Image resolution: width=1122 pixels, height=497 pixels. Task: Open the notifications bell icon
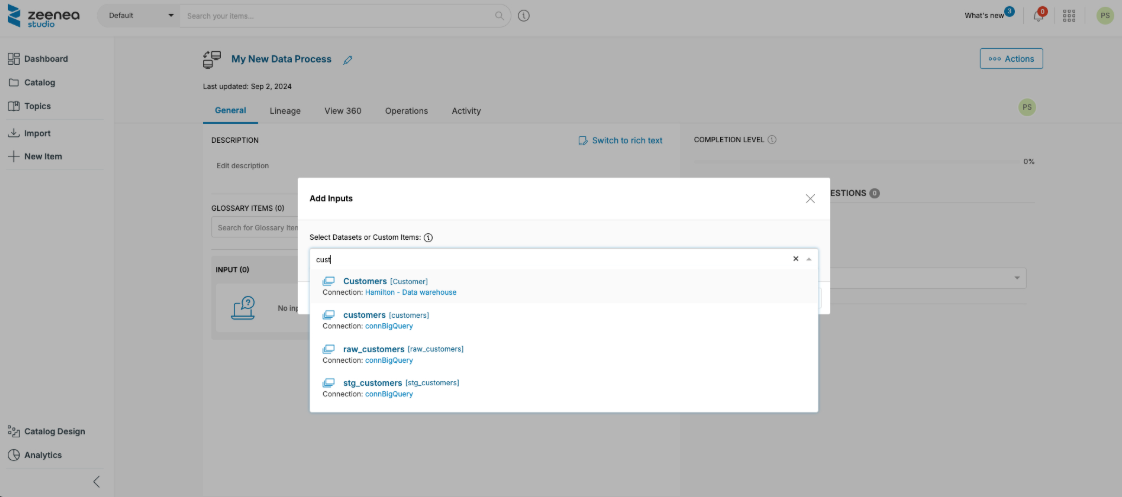point(1039,16)
